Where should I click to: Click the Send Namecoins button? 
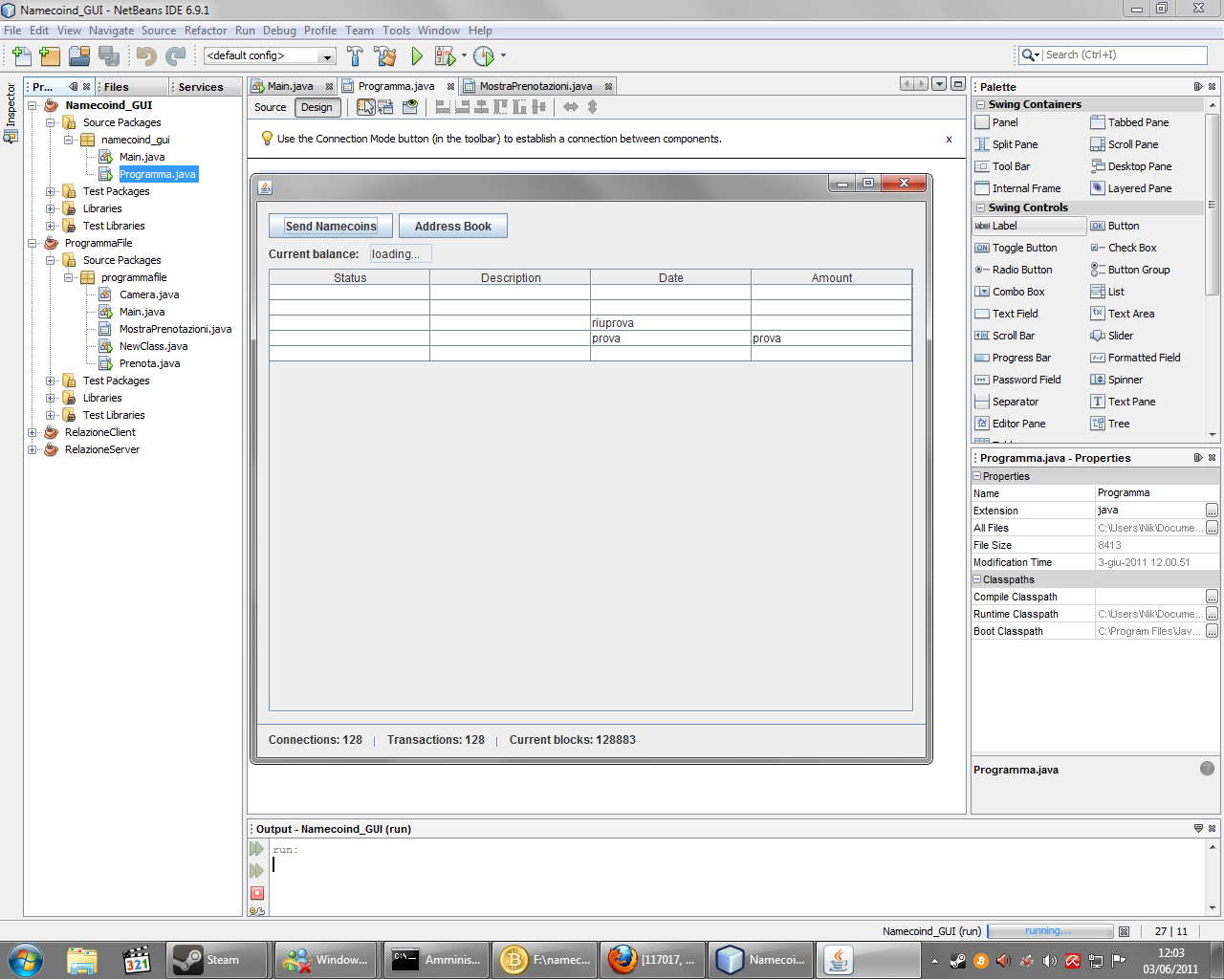pyautogui.click(x=331, y=226)
